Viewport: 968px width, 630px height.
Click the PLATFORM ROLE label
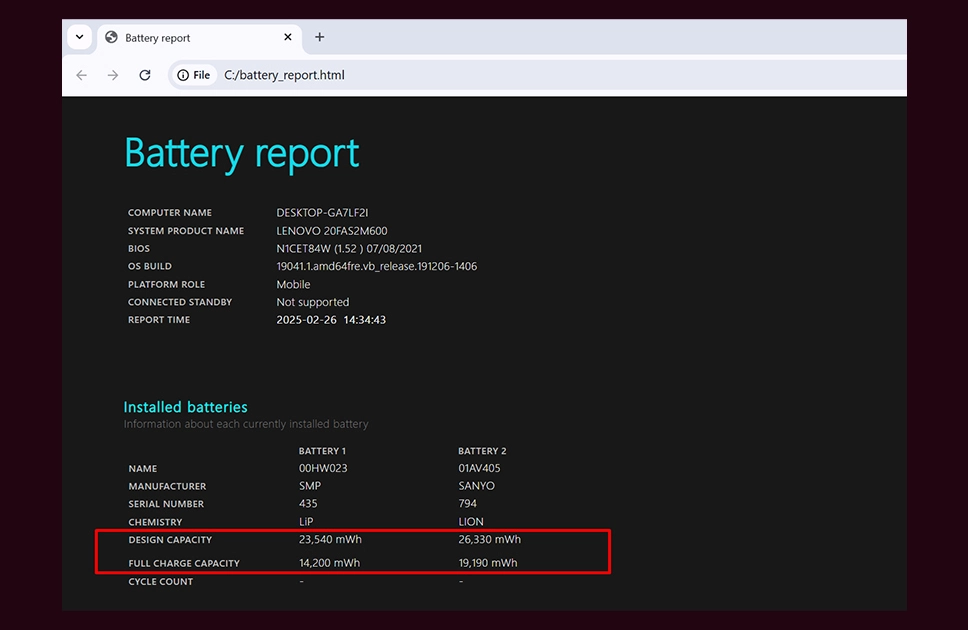[167, 285]
